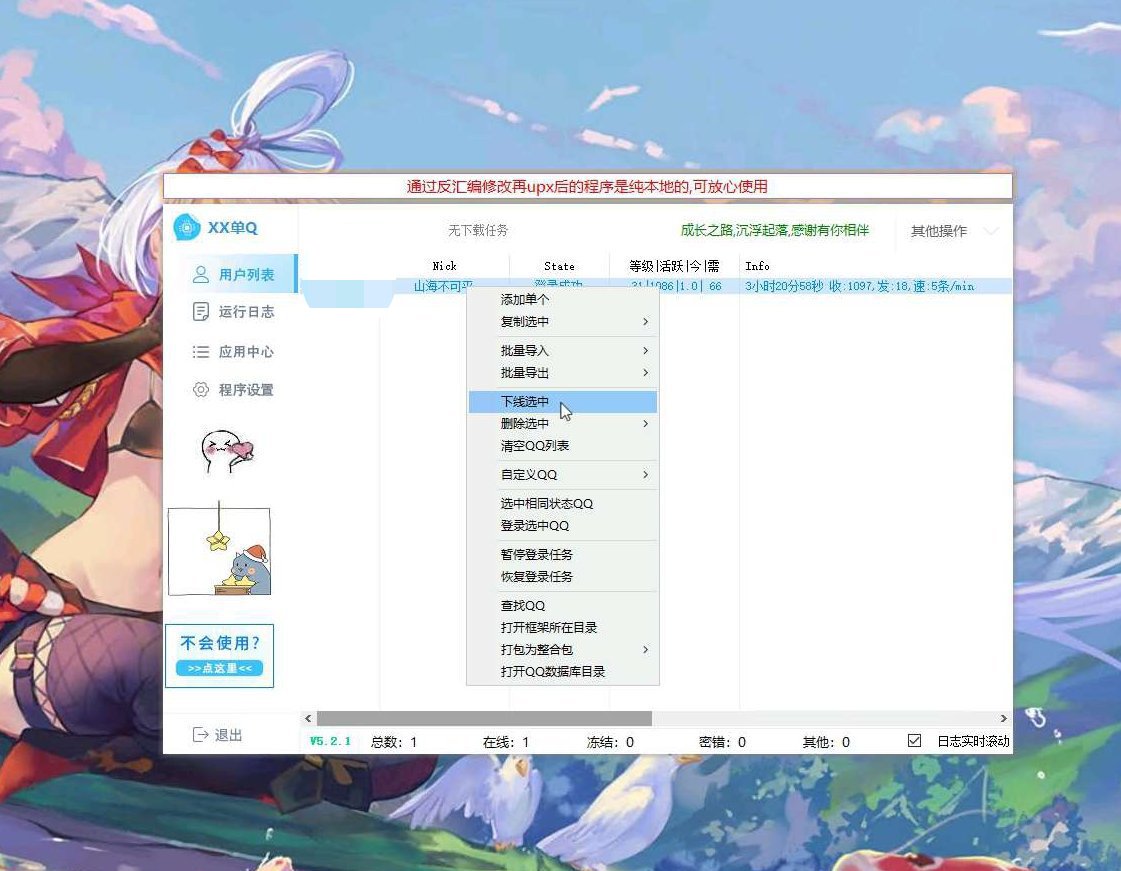Expand the 其他操作 dropdown

click(990, 231)
